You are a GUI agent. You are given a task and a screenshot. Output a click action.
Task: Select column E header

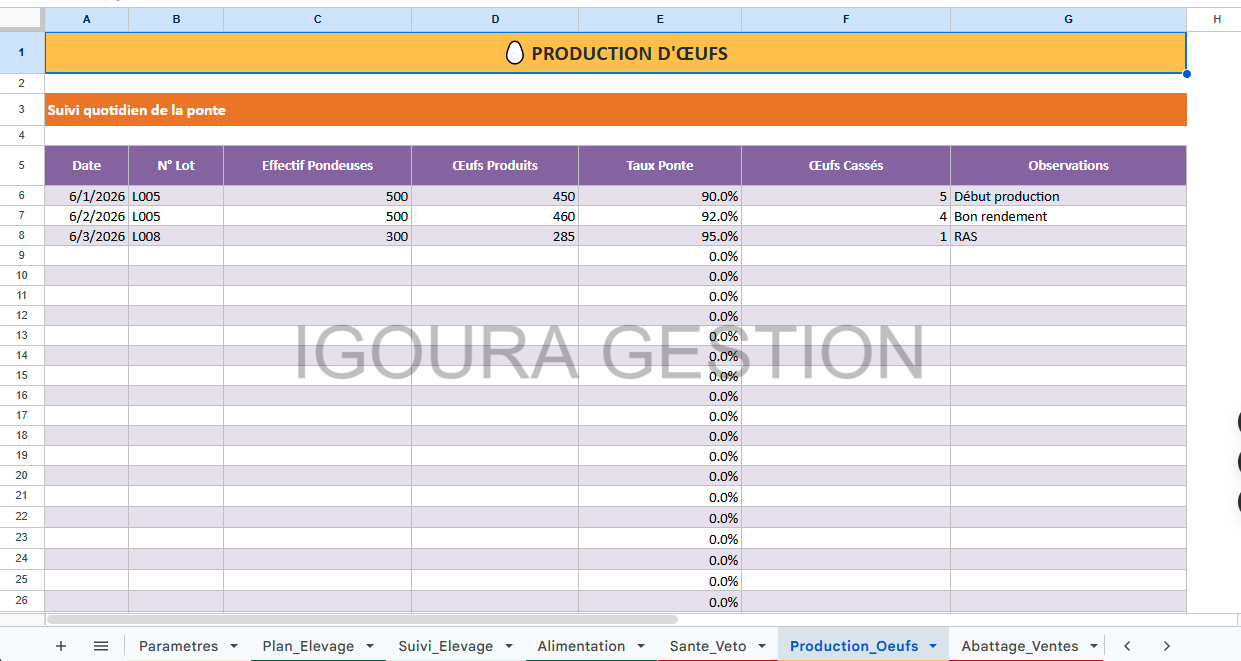point(660,19)
